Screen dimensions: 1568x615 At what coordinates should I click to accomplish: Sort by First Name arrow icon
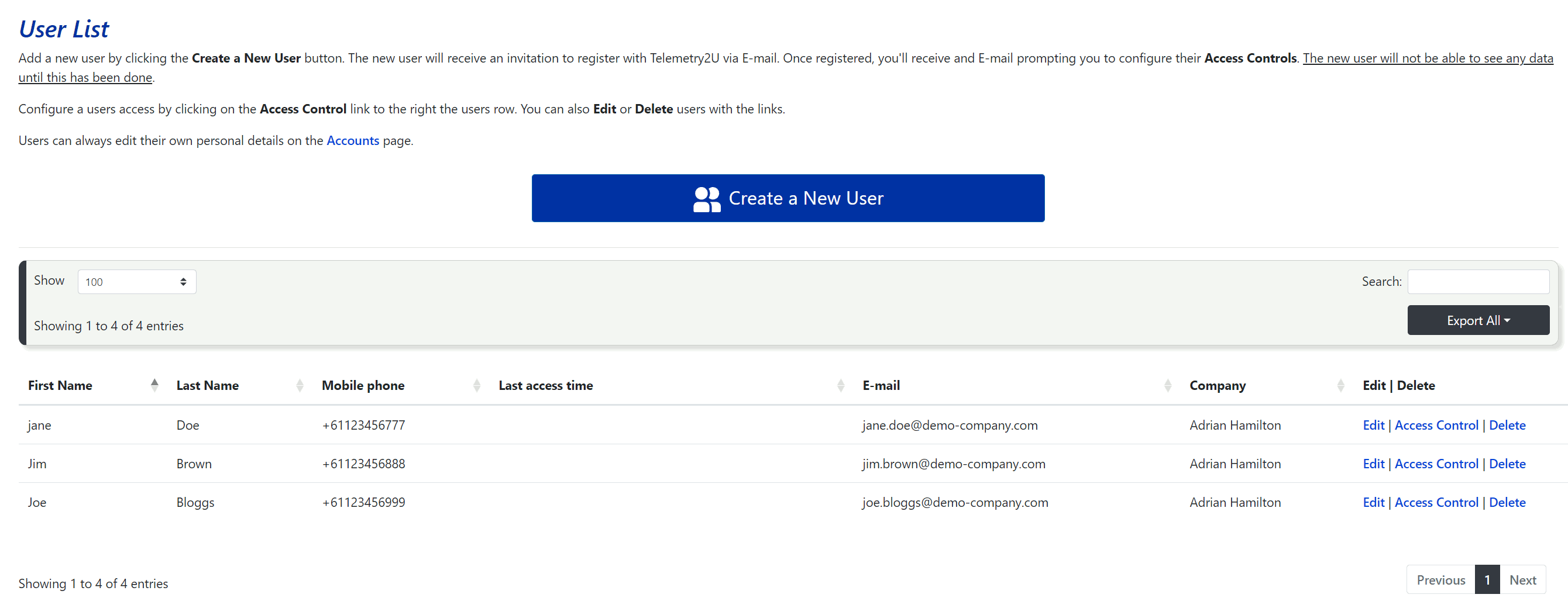click(x=154, y=385)
